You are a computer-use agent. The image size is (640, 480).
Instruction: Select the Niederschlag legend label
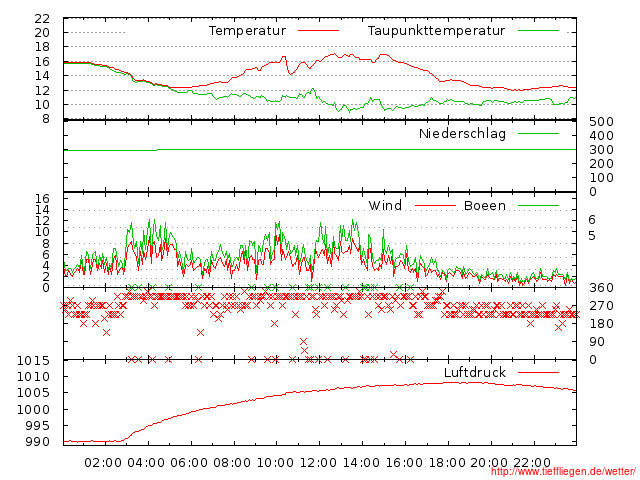[462, 133]
